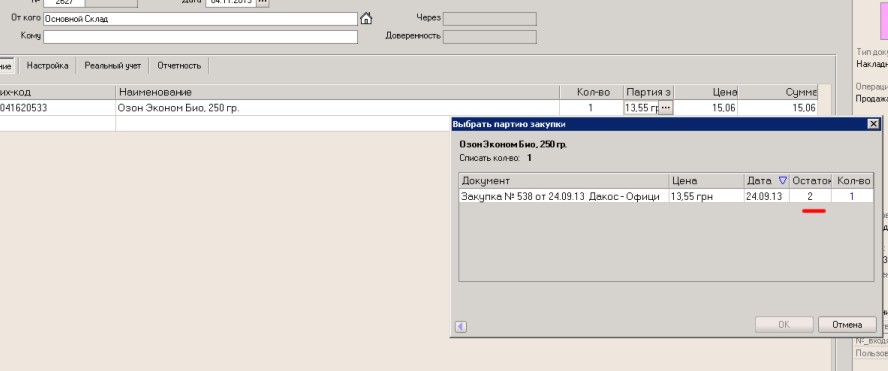This screenshot has height=371, width=888.
Task: Click the Кол-во column header in dialog
Action: (x=852, y=181)
